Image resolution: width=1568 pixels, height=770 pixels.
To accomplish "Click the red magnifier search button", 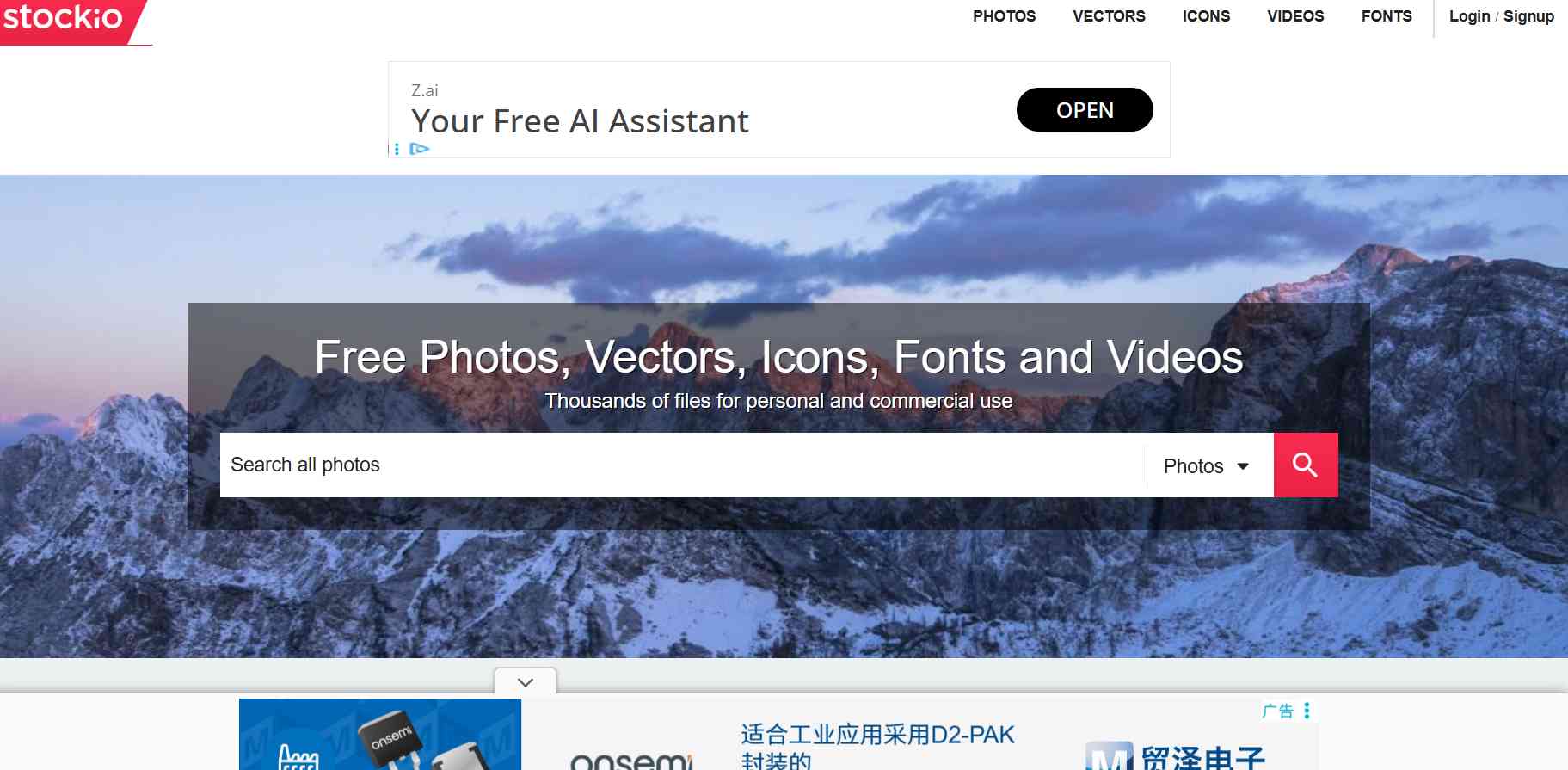I will [1305, 465].
